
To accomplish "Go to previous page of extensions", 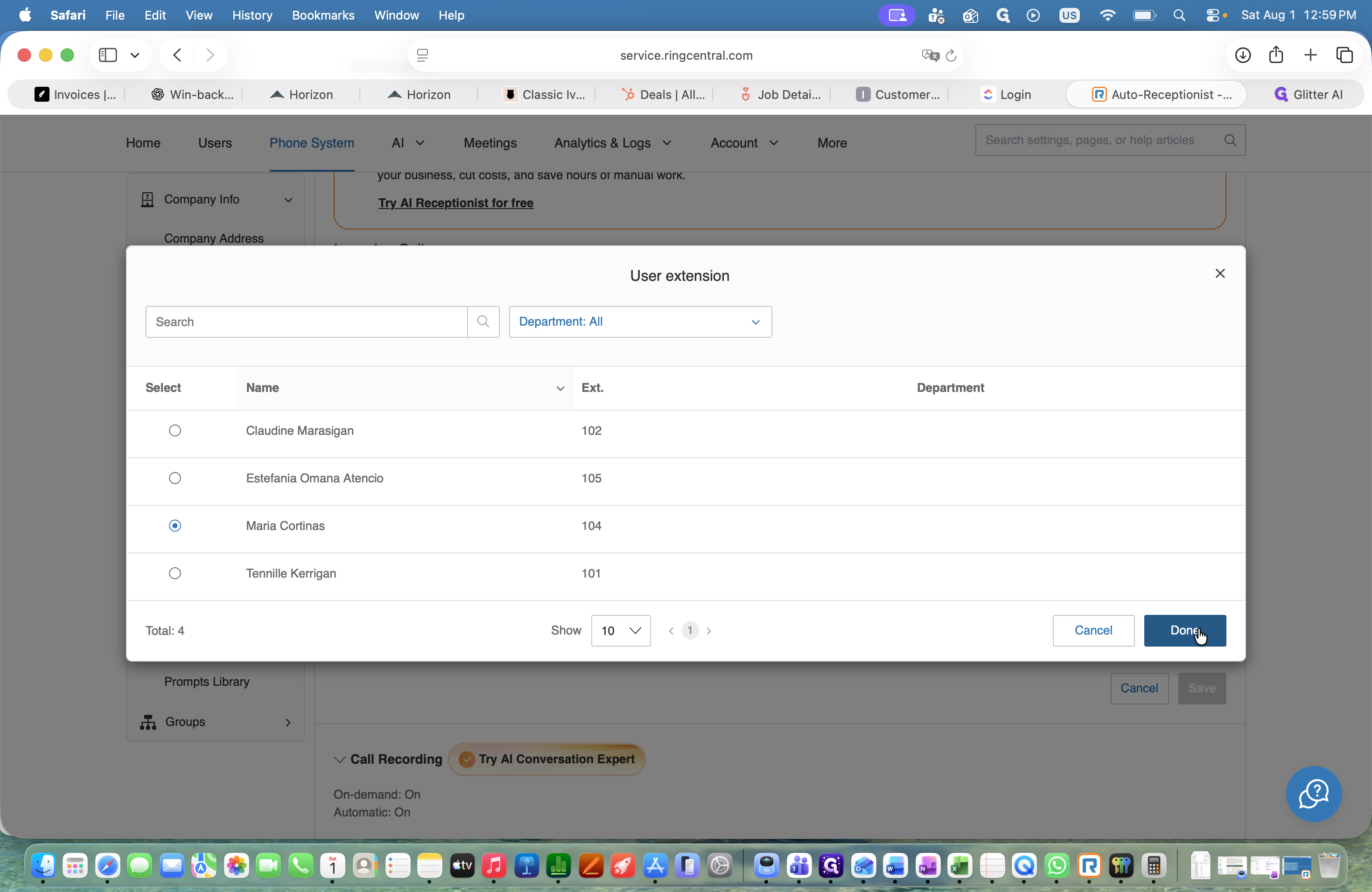I will pyautogui.click(x=671, y=631).
